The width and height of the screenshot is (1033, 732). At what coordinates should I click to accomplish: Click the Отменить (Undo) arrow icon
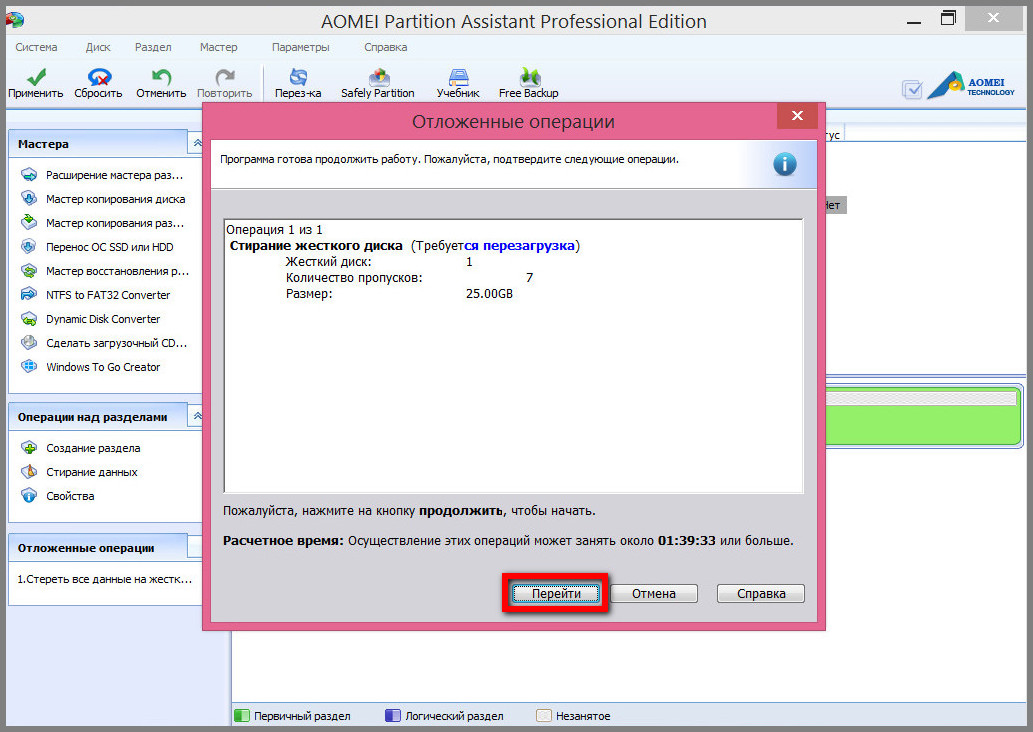point(161,77)
